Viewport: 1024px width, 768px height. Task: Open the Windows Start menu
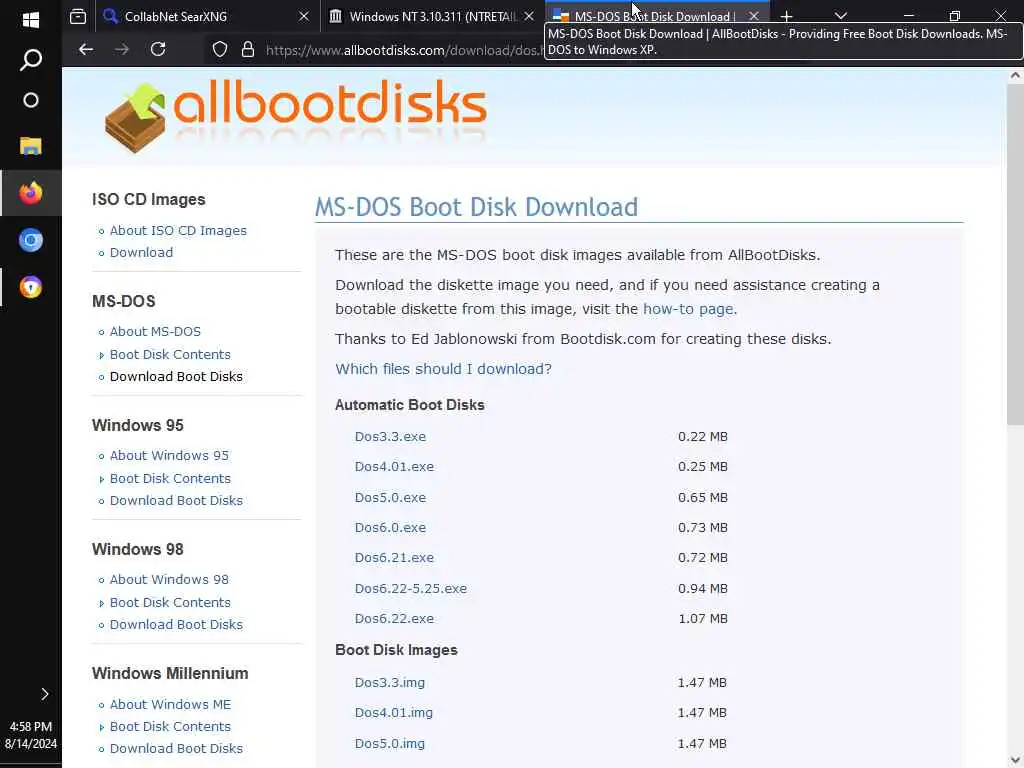pyautogui.click(x=31, y=20)
